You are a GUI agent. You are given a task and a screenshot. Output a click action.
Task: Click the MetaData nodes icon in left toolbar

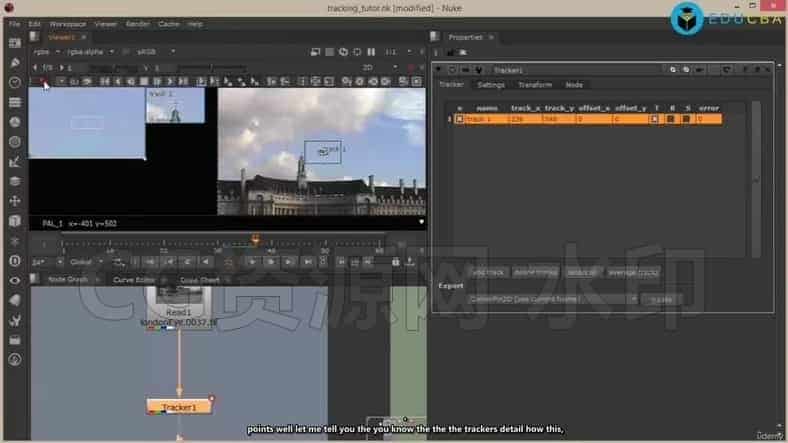click(x=15, y=300)
